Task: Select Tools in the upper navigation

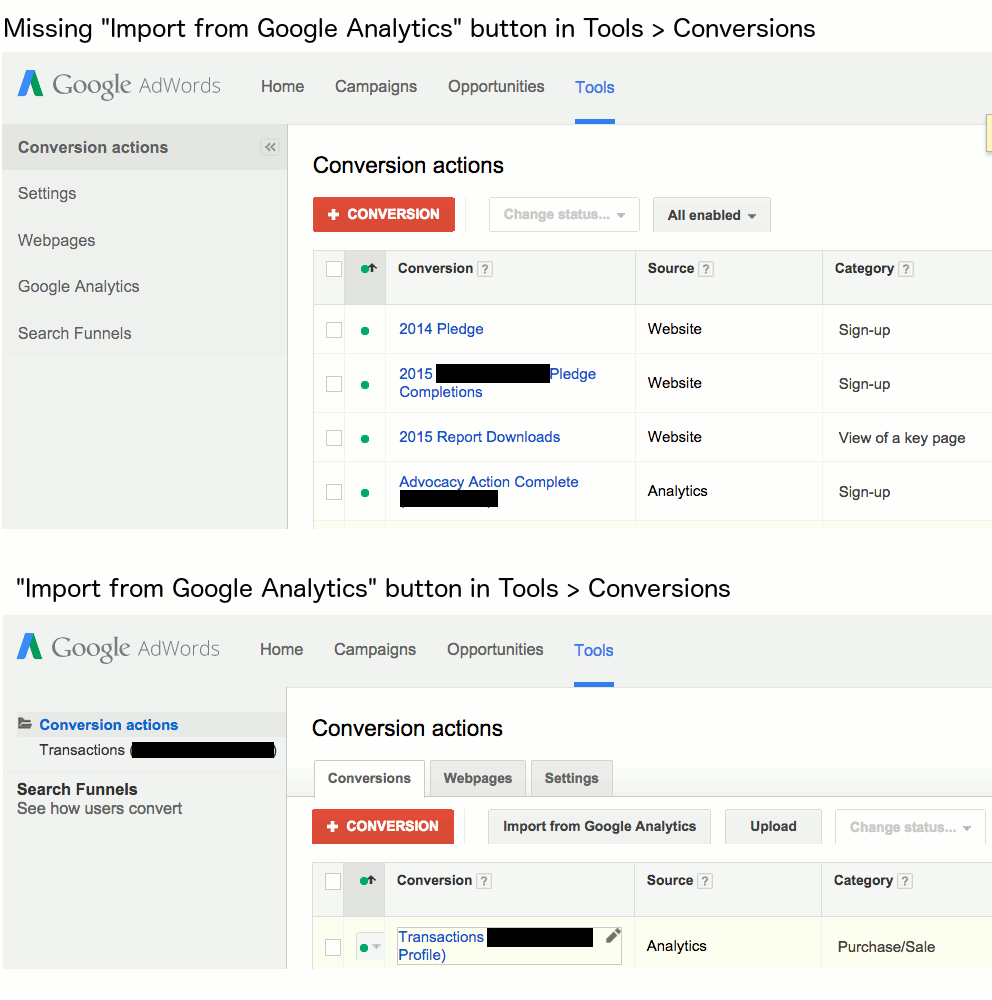Action: point(595,87)
